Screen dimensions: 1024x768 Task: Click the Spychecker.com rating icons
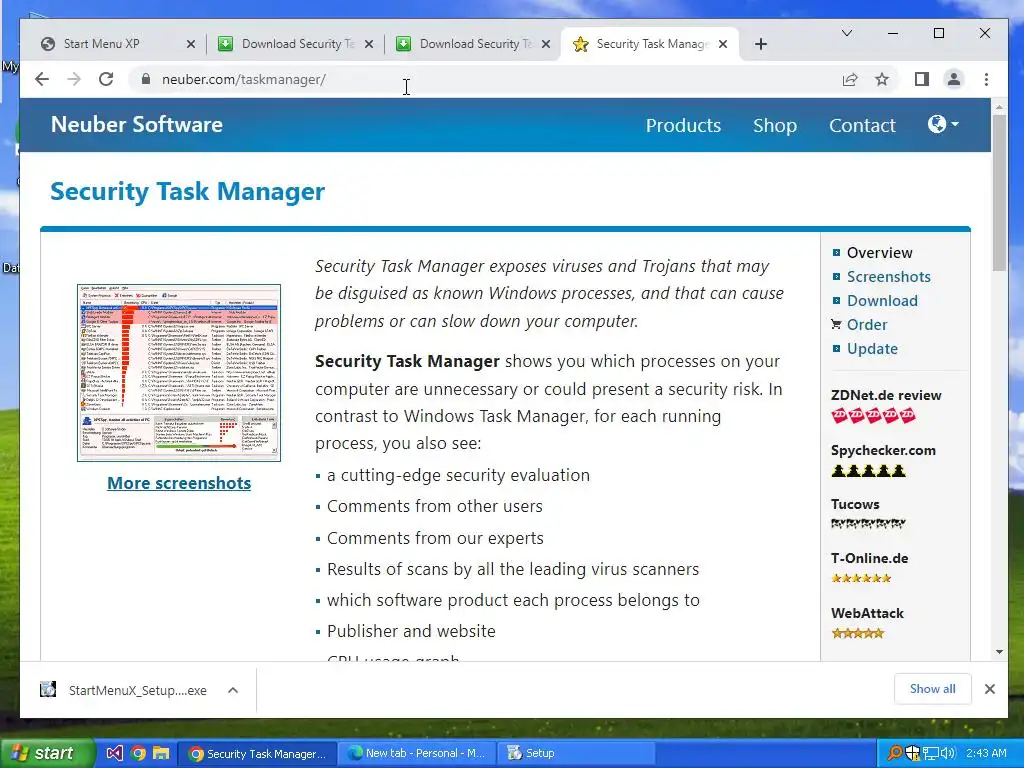[869, 471]
